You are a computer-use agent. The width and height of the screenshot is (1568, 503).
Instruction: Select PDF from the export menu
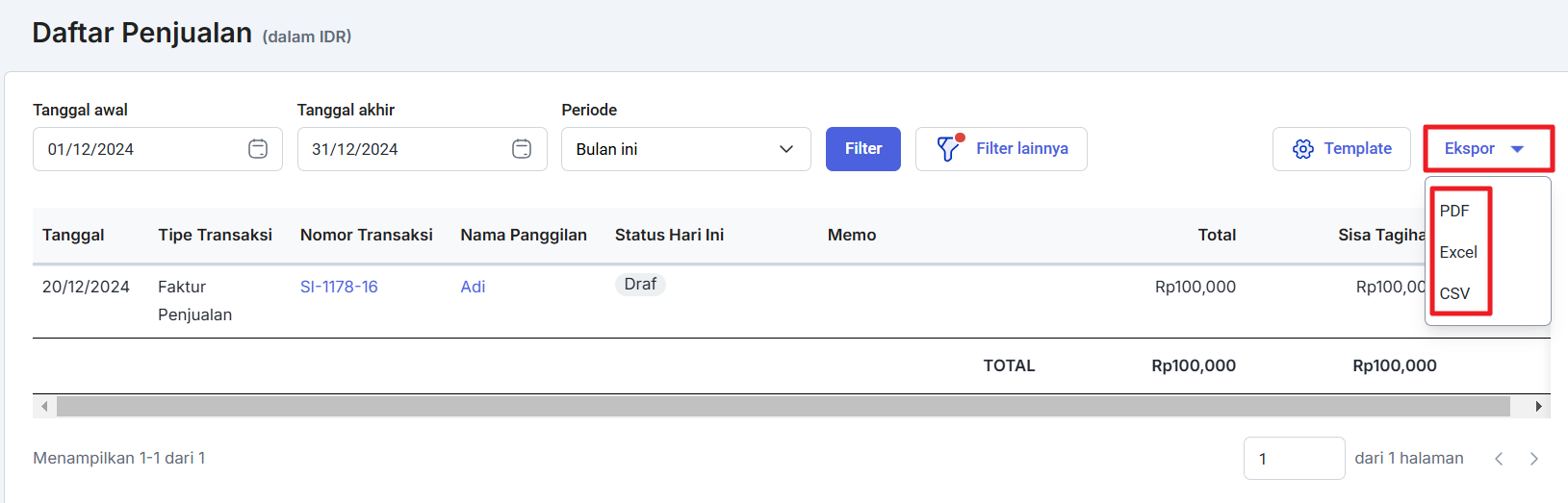[1454, 211]
